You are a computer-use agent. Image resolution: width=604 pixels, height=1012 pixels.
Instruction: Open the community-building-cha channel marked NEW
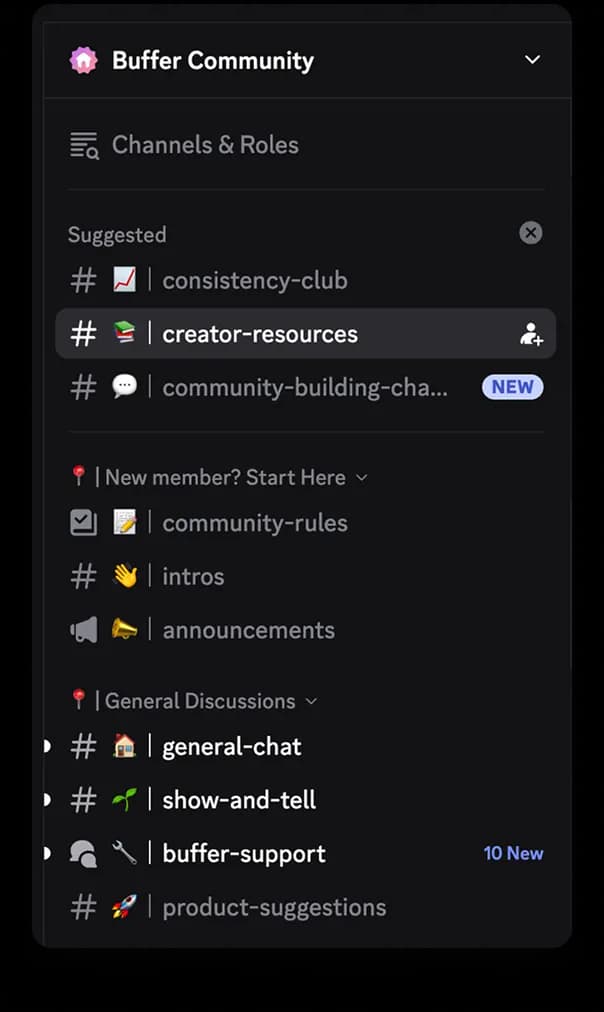click(305, 387)
